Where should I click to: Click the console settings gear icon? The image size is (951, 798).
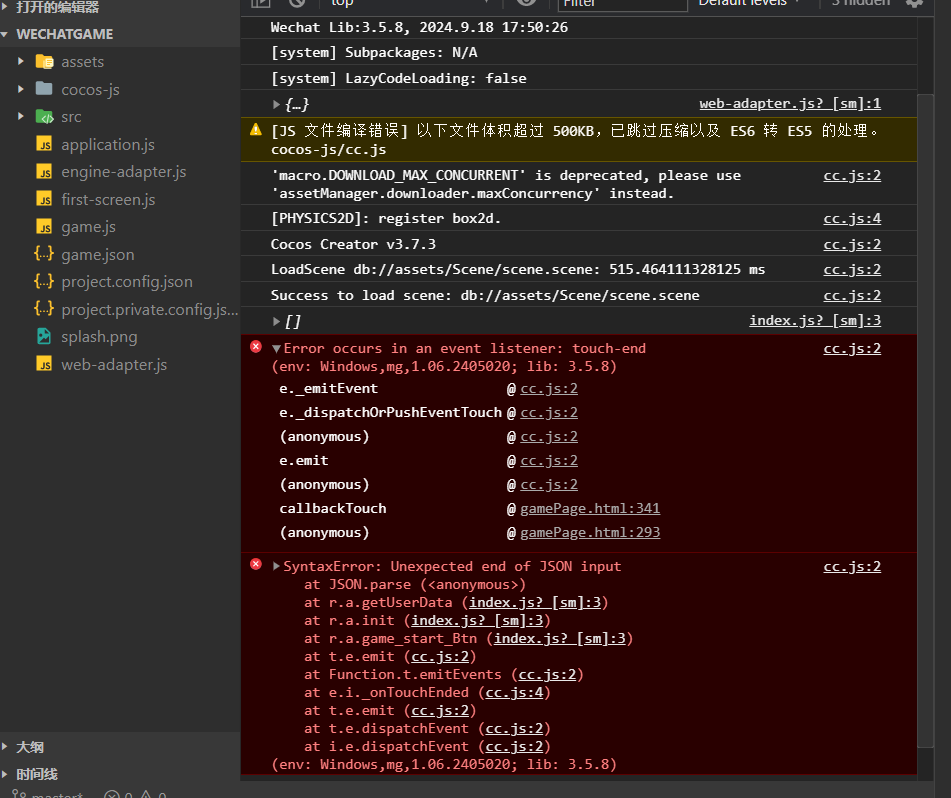(x=913, y=3)
